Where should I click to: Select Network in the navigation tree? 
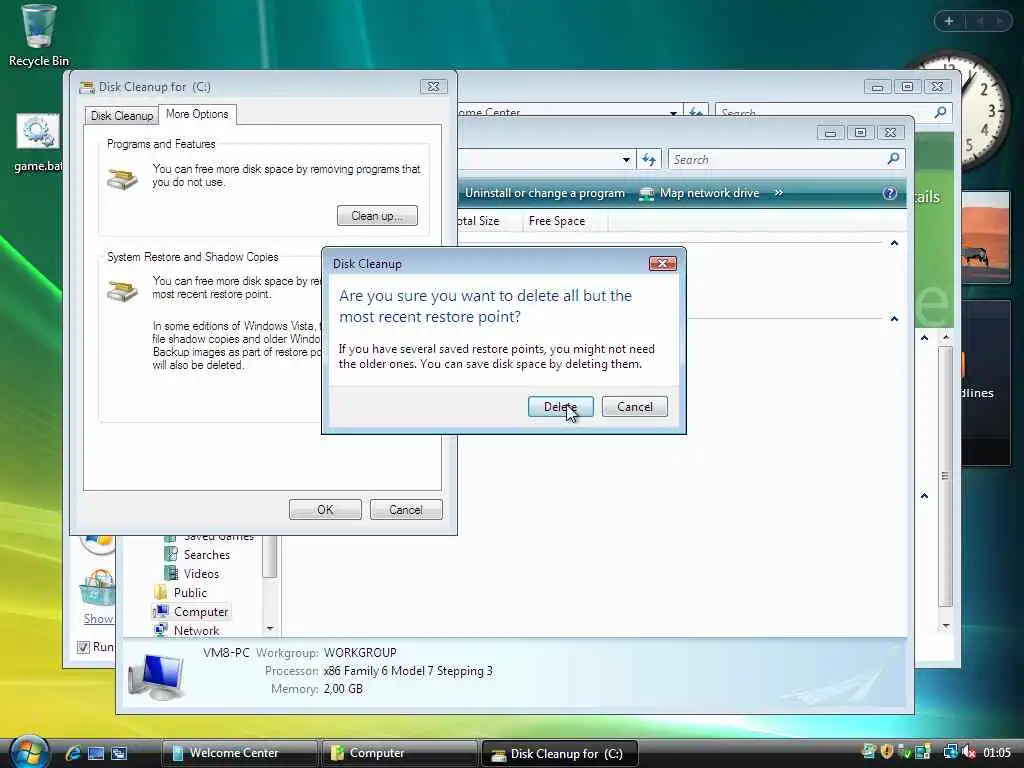[196, 630]
